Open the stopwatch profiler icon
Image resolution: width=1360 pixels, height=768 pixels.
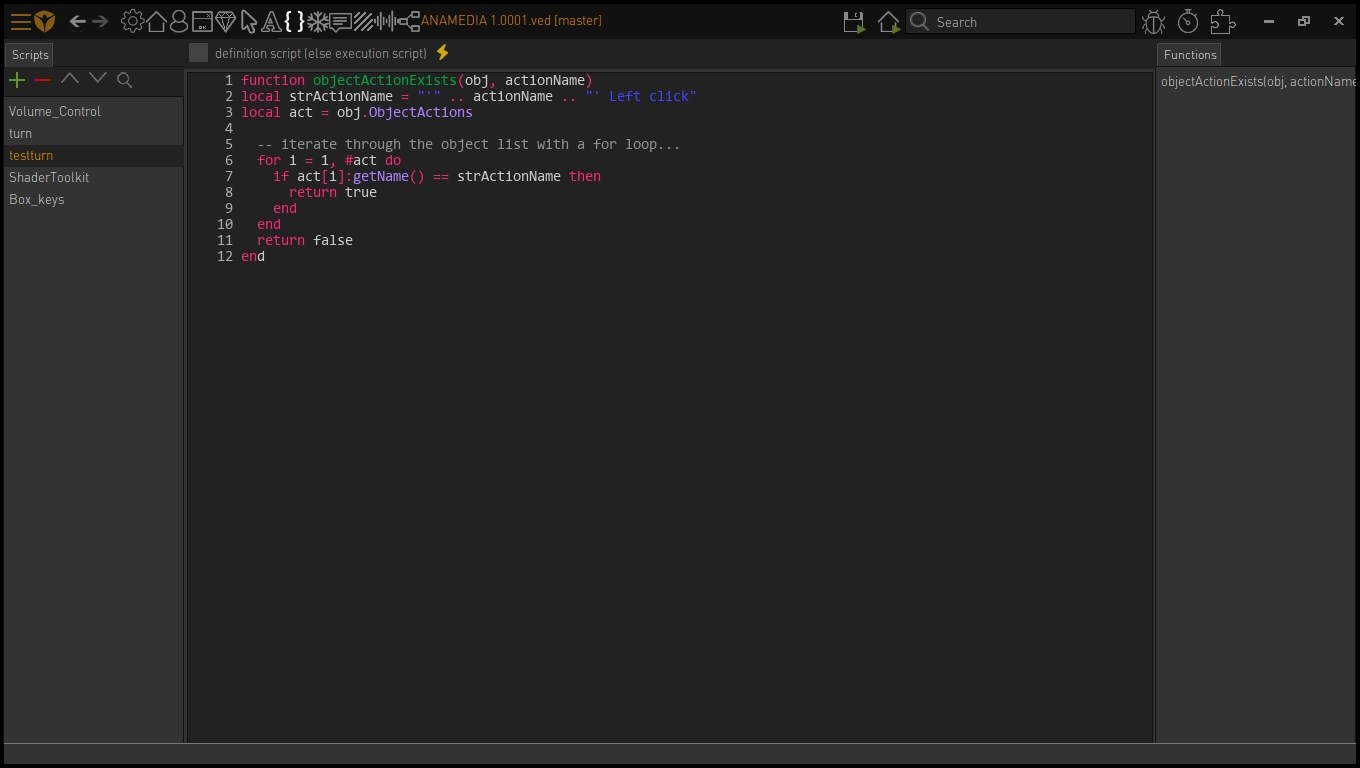1187,22
